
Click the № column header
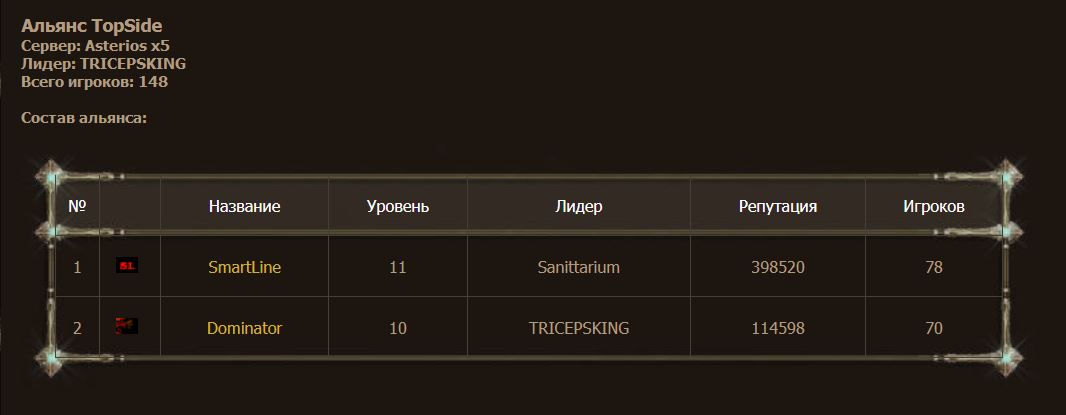pyautogui.click(x=77, y=207)
